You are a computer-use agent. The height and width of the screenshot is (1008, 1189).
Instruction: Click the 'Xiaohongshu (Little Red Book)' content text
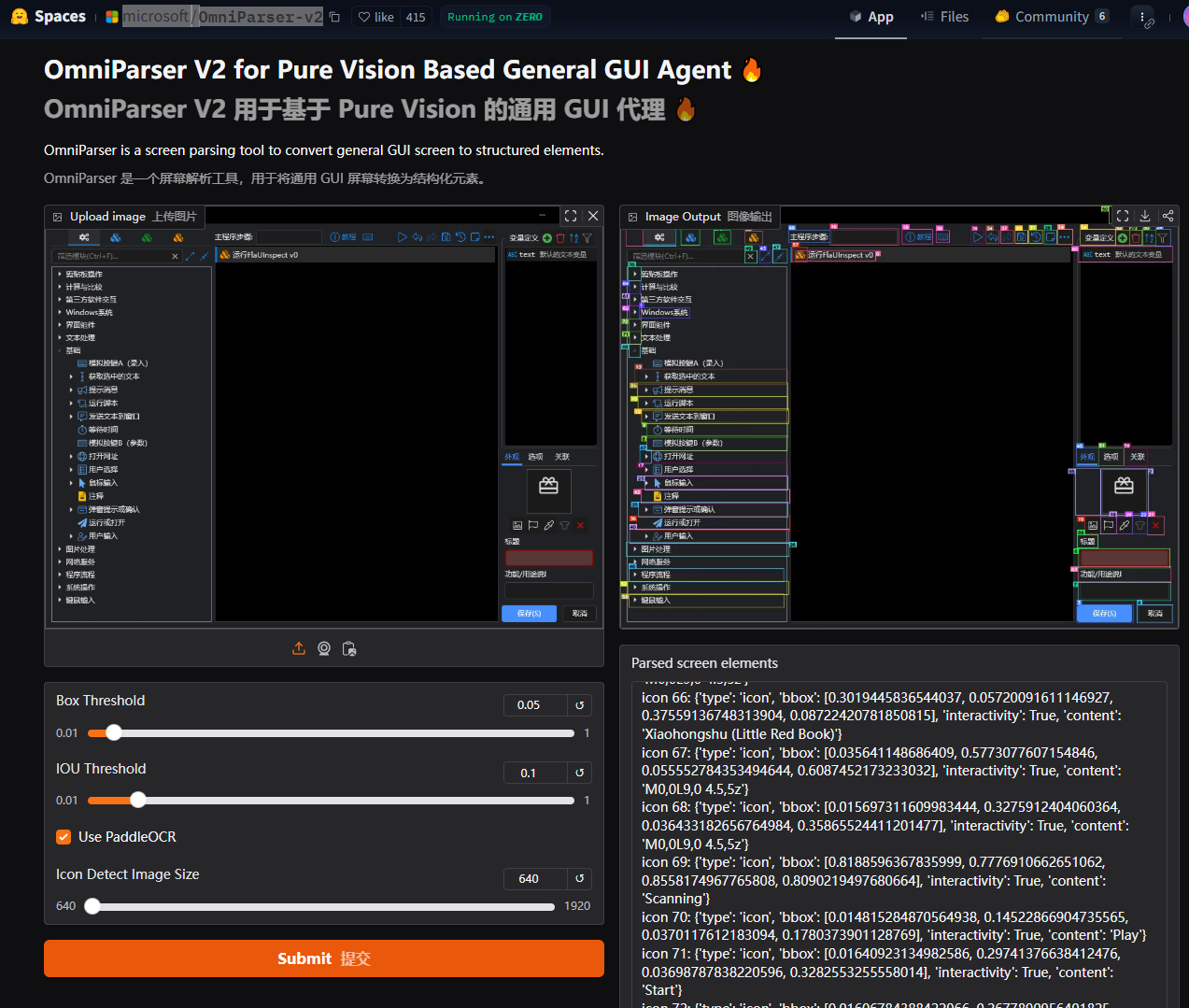(x=741, y=734)
